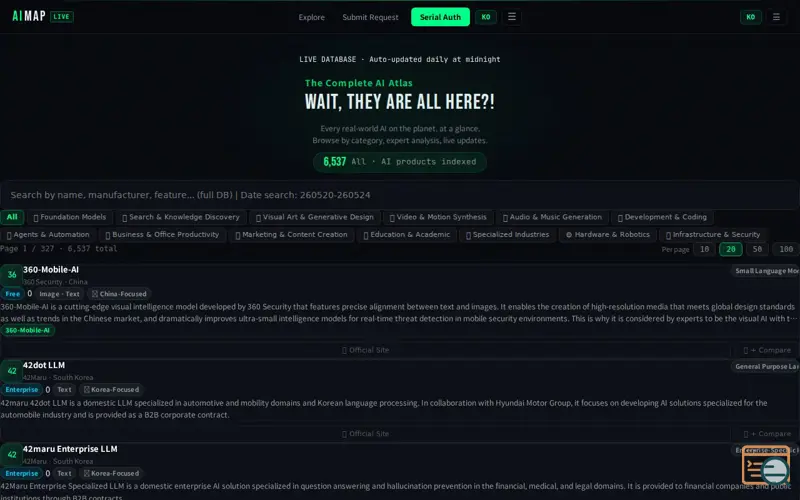Open the 360-Mobile-AI product title
Image resolution: width=800 pixels, height=500 pixels.
pyautogui.click(x=51, y=269)
